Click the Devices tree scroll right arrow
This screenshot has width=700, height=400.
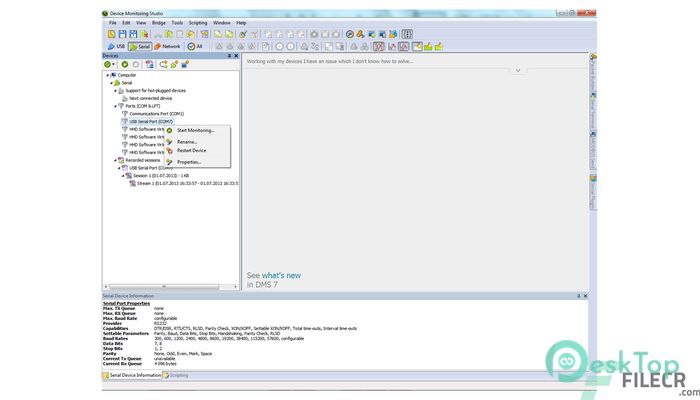point(236,287)
